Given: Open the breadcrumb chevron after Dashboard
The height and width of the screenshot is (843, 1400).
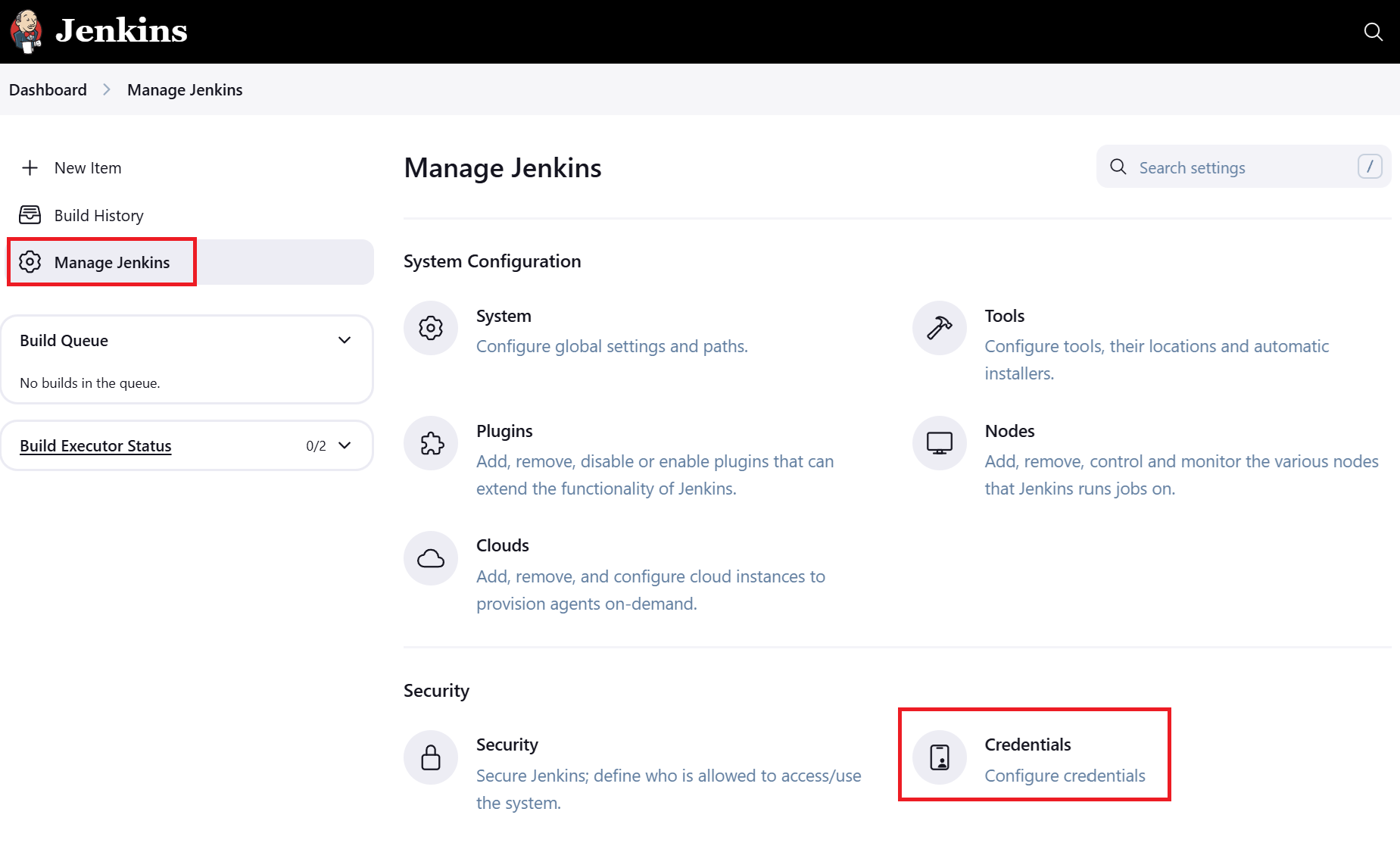Looking at the screenshot, I should coord(107,90).
